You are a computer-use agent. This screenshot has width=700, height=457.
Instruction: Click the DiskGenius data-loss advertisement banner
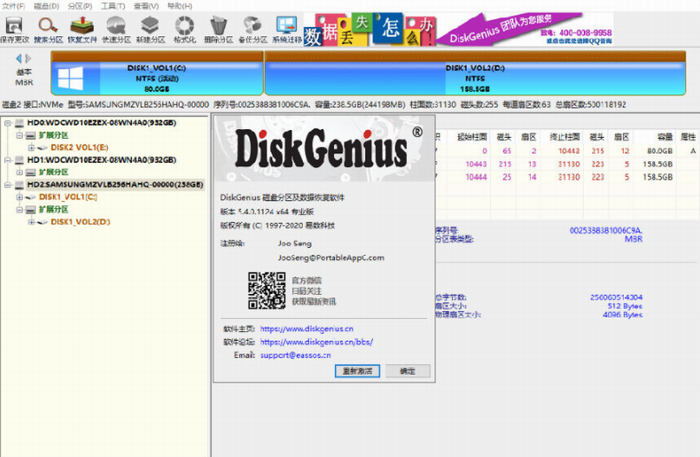458,29
